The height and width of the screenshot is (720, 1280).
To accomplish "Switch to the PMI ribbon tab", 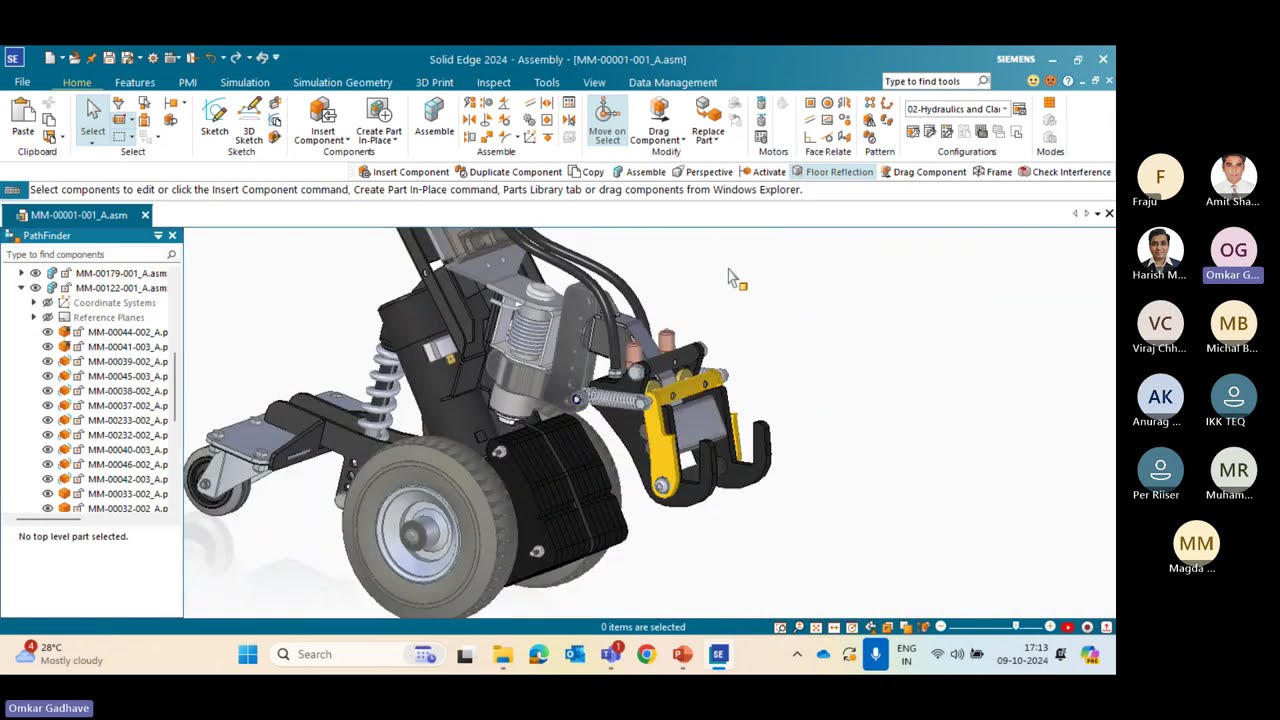I will [x=188, y=82].
